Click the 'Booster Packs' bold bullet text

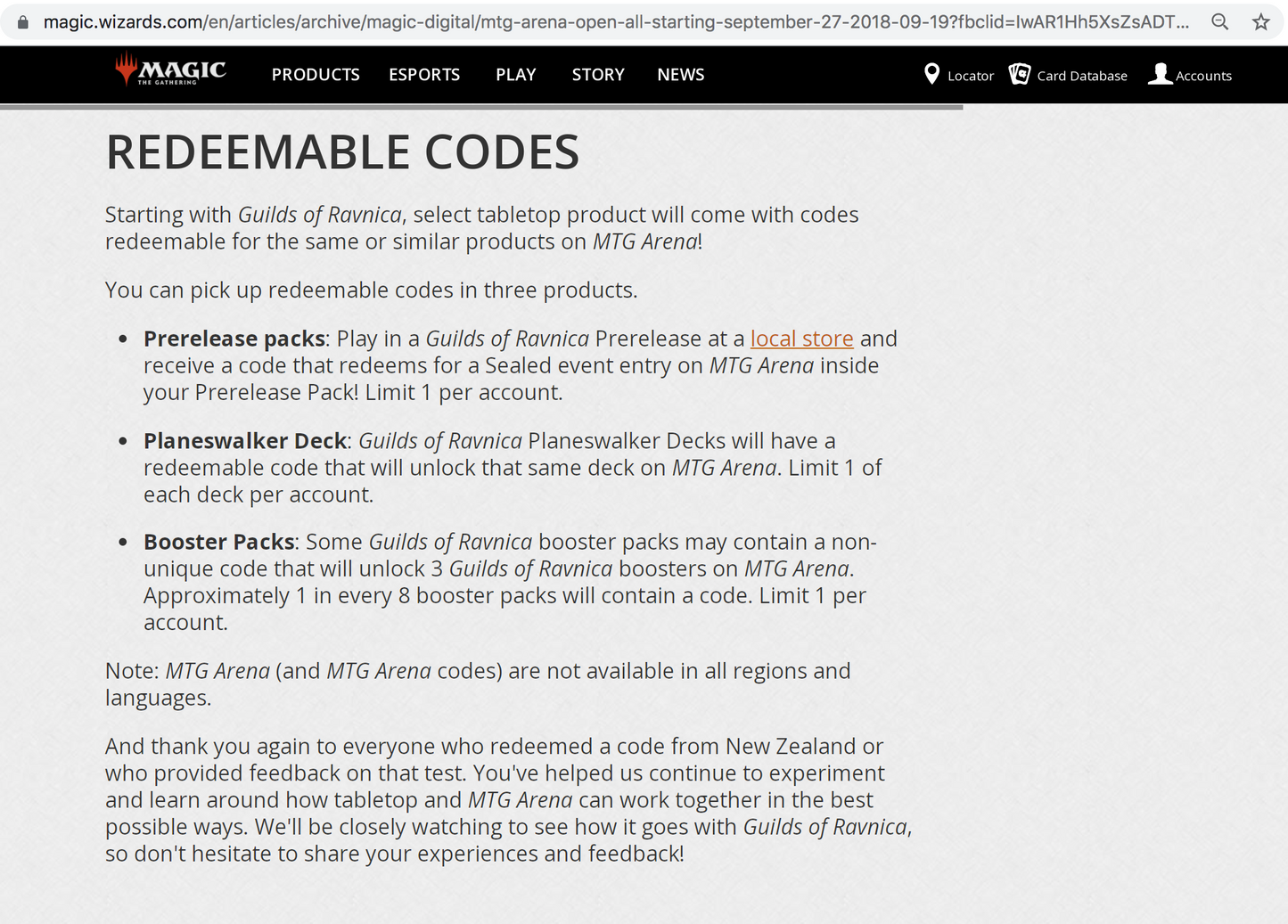[219, 542]
